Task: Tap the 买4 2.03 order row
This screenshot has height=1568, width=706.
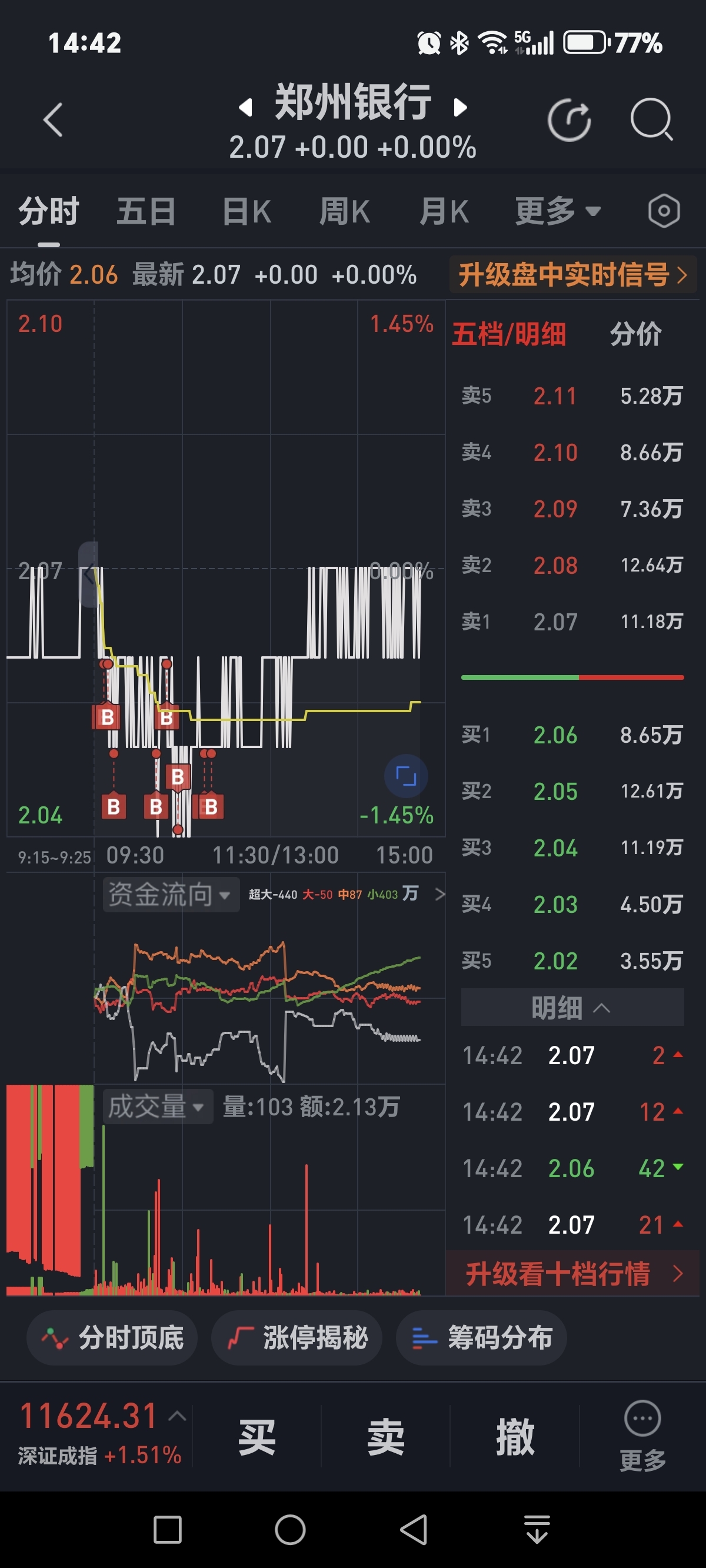Action: [572, 904]
